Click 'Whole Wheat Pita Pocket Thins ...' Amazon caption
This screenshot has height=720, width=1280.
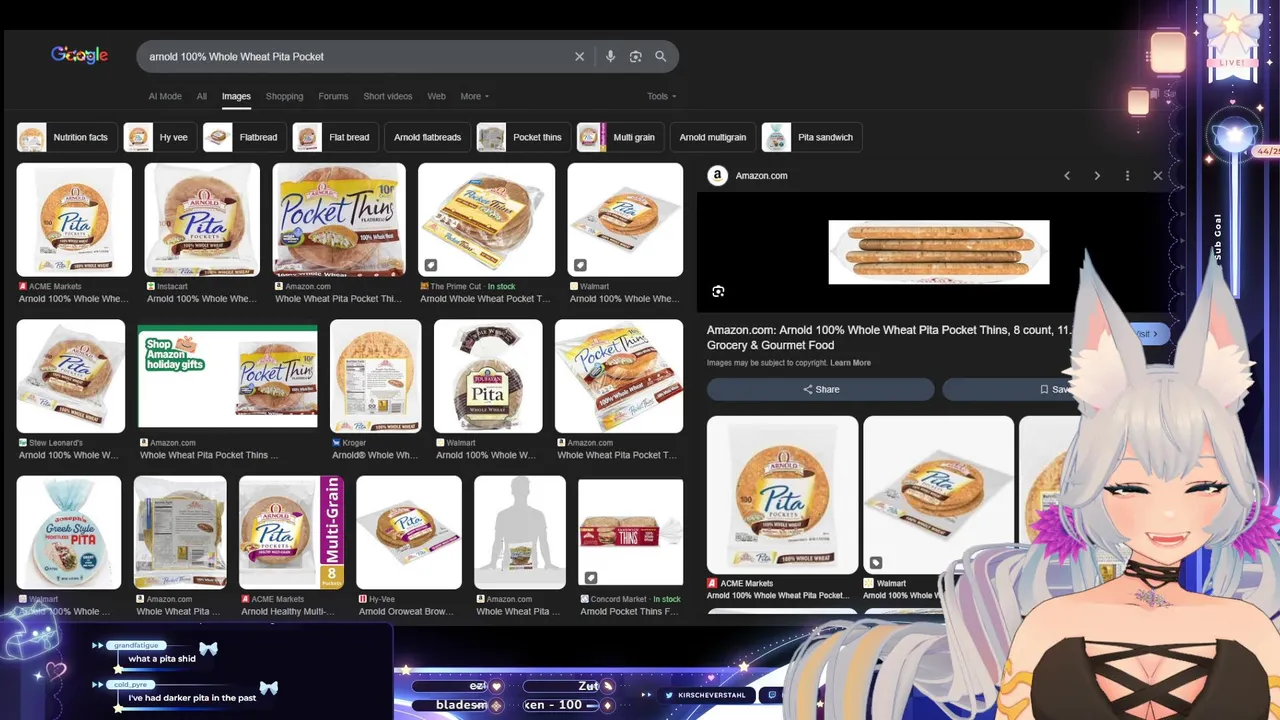pyautogui.click(x=210, y=455)
